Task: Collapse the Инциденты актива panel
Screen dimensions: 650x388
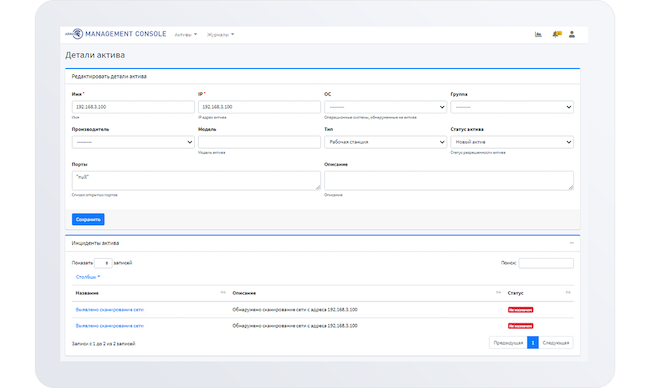Action: 572,243
